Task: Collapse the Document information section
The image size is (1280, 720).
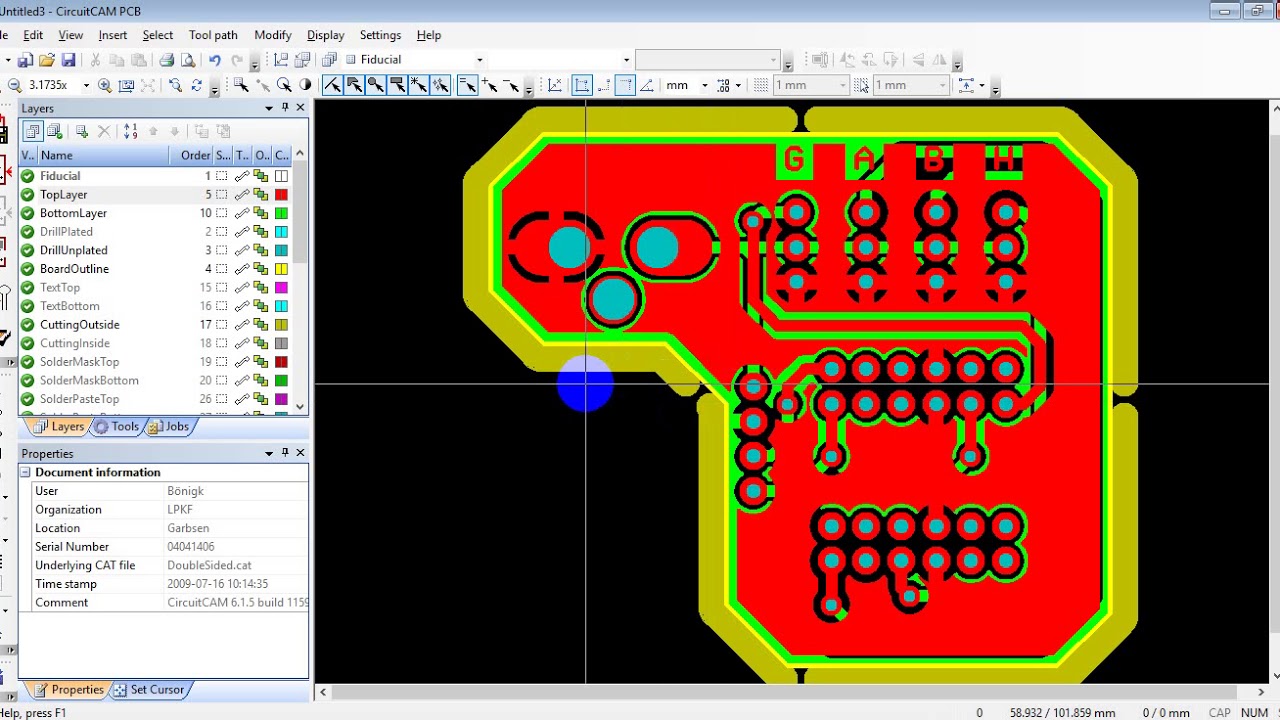Action: [26, 472]
